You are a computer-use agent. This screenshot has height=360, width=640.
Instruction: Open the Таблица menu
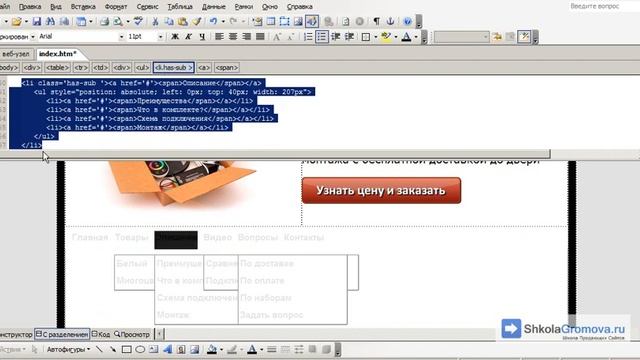coord(180,7)
